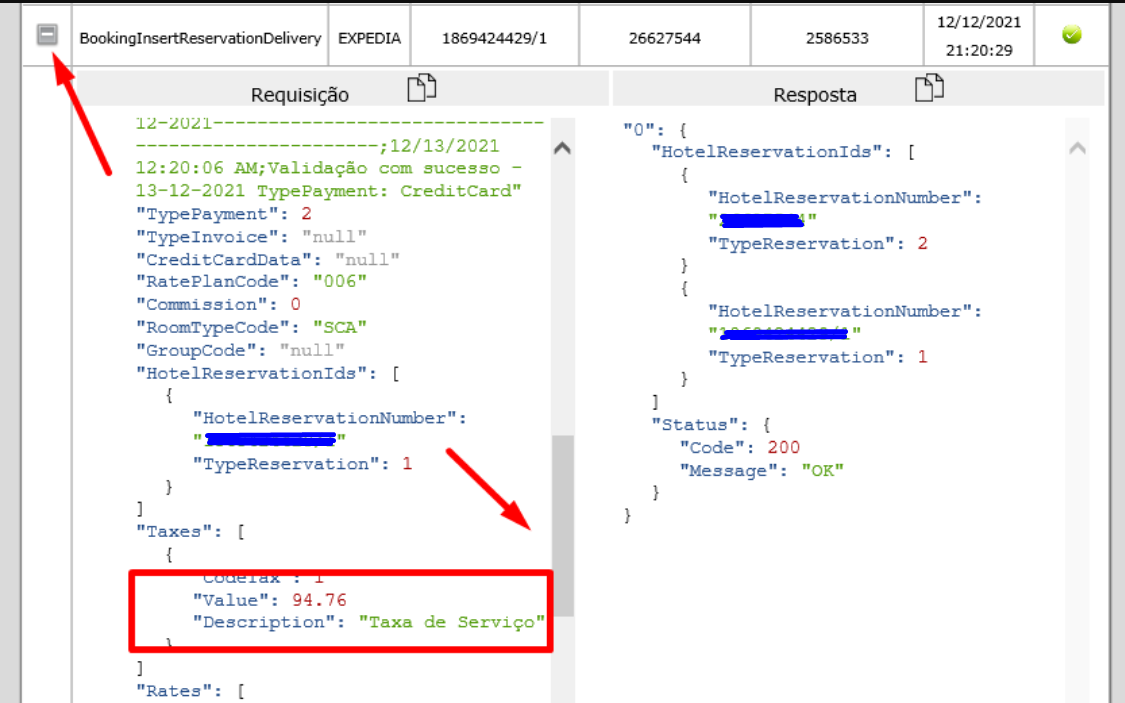The width and height of the screenshot is (1125, 703).
Task: Click the "RatePlanCode": "006" line
Action: pos(251,281)
